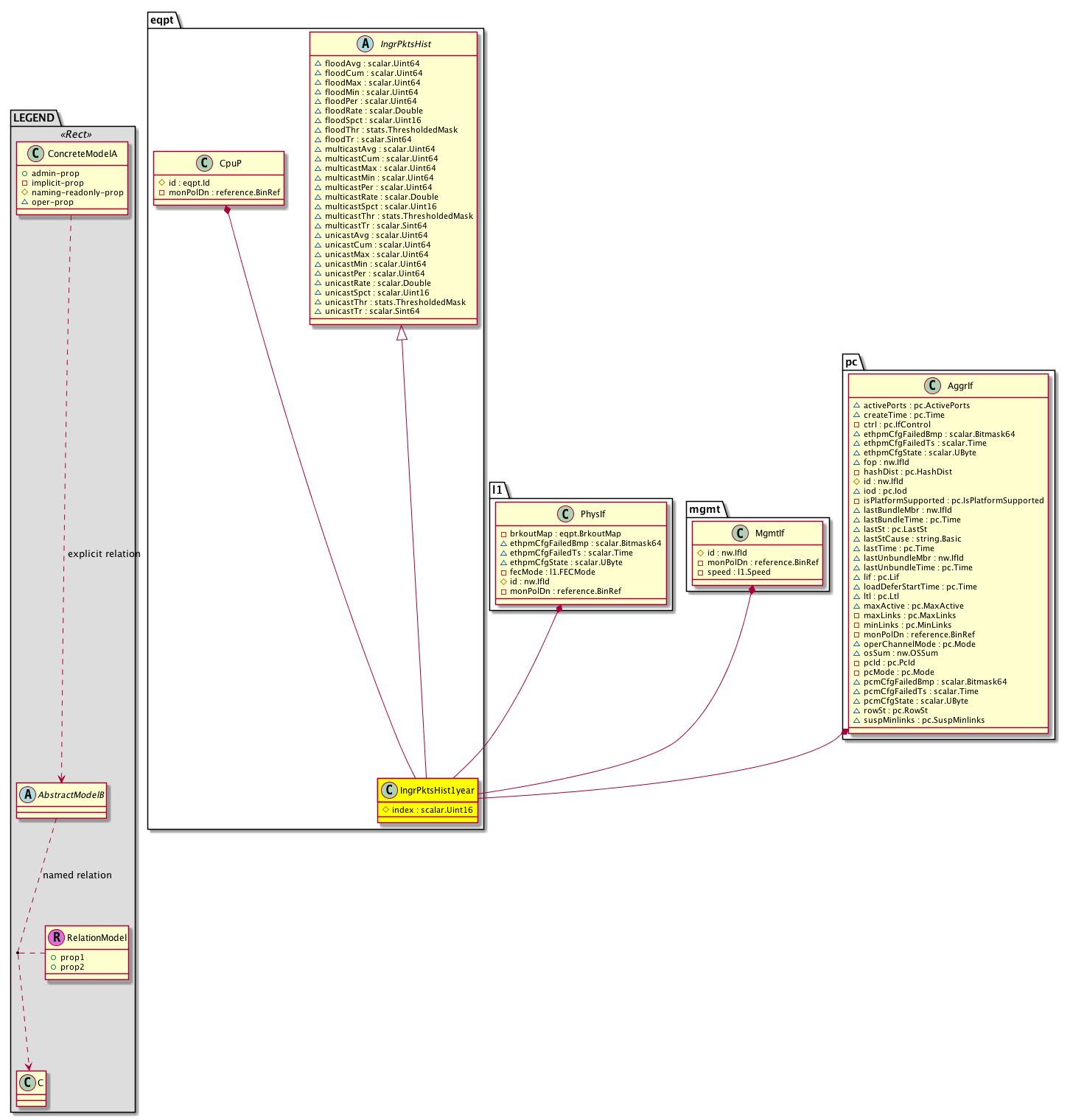
Task: Select the LEGEND package tab
Action: 34,118
